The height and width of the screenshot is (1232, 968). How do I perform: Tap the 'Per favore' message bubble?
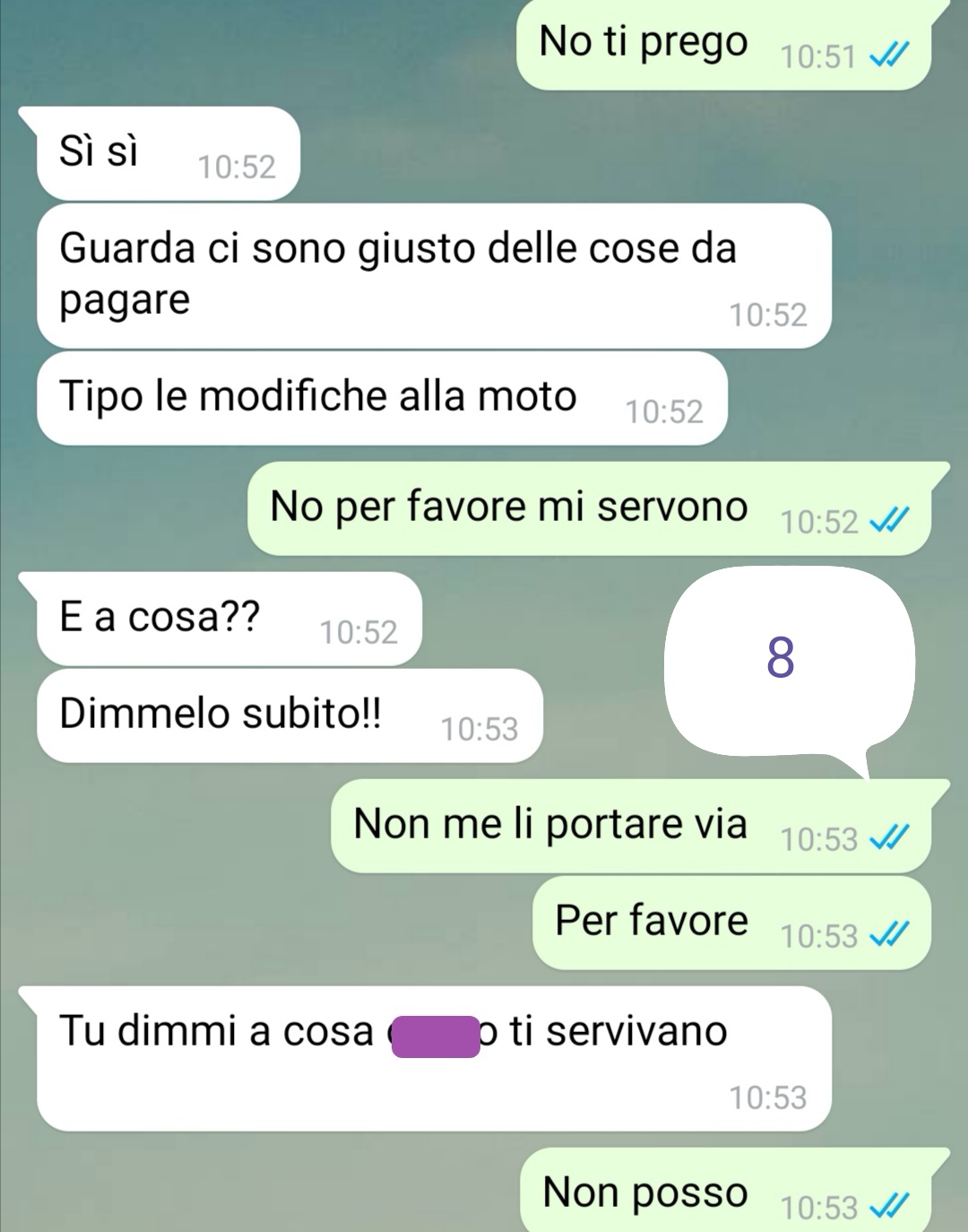731,923
